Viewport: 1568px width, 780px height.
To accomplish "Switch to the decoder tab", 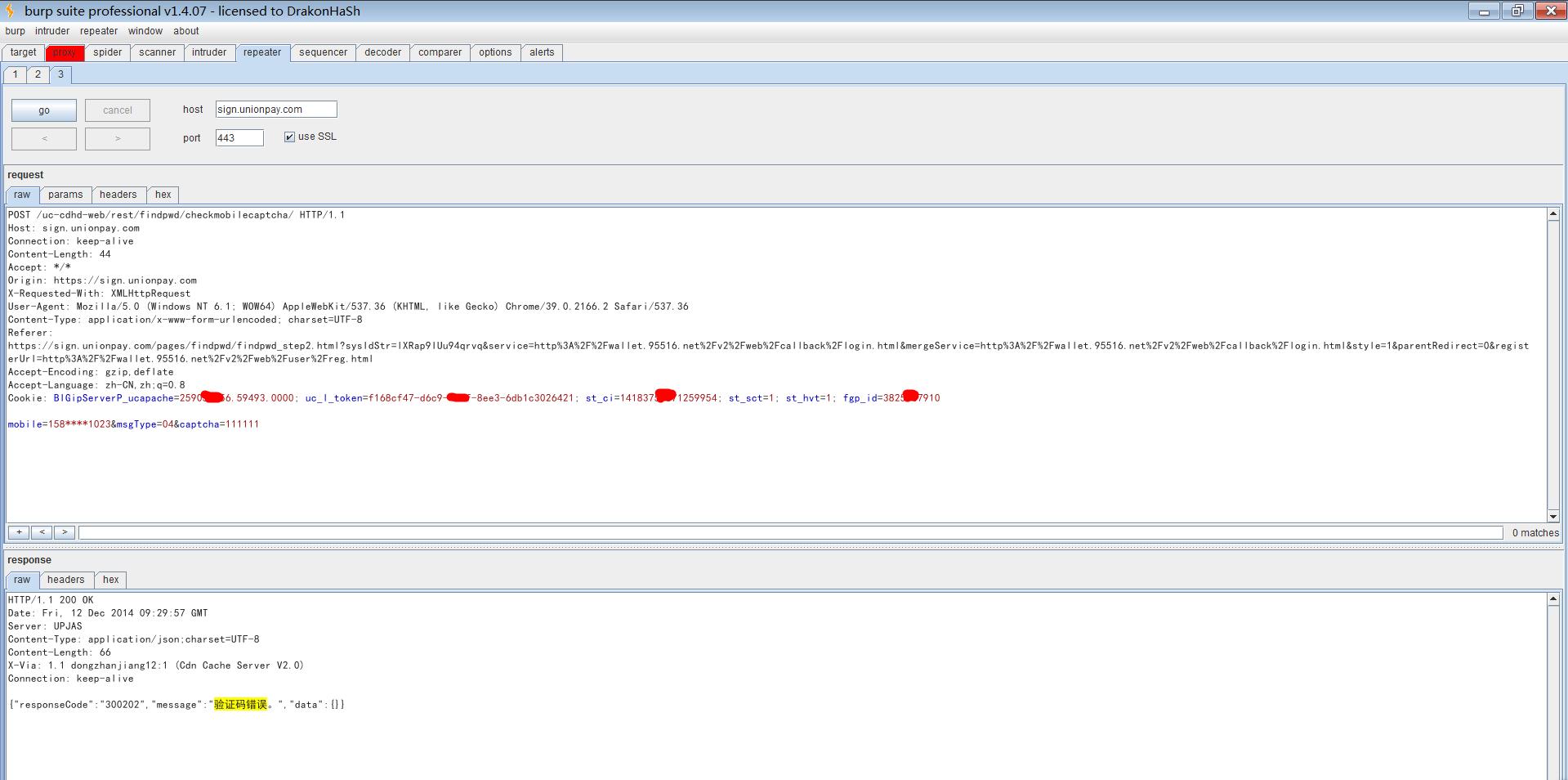I will point(382,52).
